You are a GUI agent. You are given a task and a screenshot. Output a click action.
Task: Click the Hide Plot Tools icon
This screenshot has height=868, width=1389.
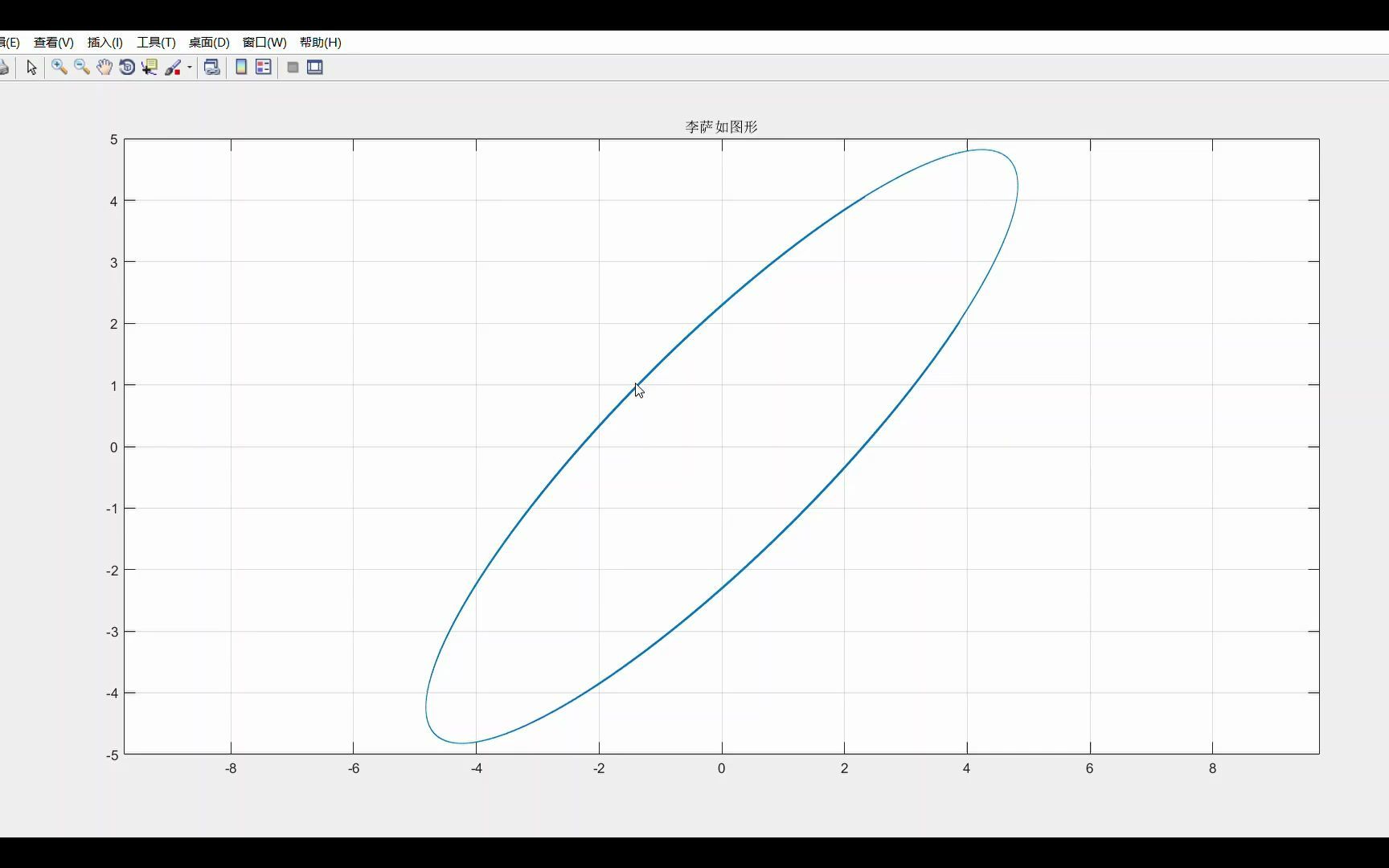(x=293, y=68)
